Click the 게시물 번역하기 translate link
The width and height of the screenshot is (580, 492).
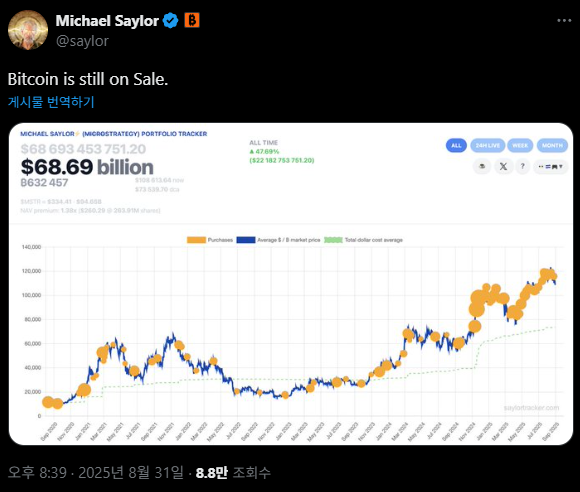[x=51, y=102]
